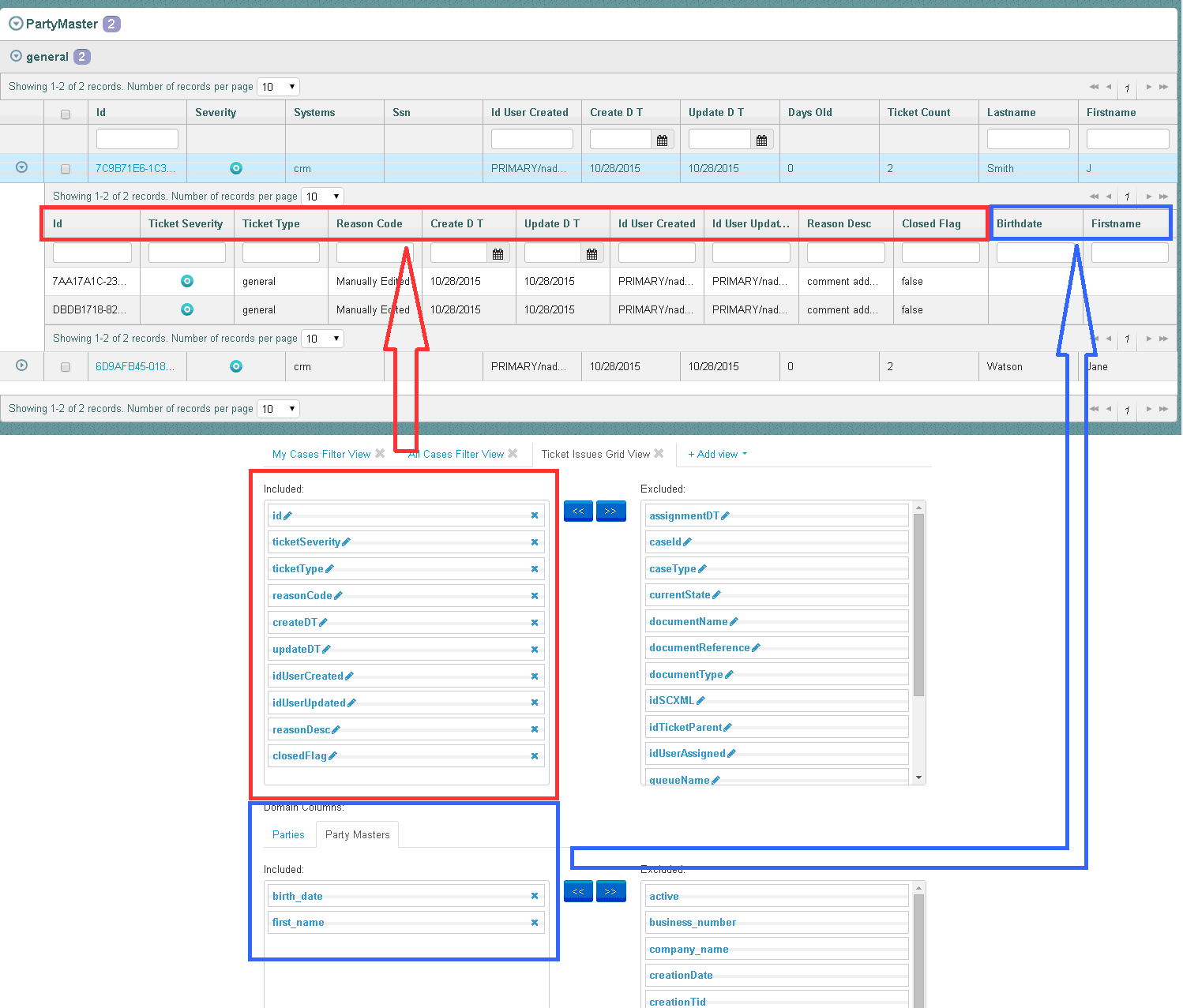Check the box for the 7C9B71E6 row
The width and height of the screenshot is (1183, 1008).
pos(66,169)
